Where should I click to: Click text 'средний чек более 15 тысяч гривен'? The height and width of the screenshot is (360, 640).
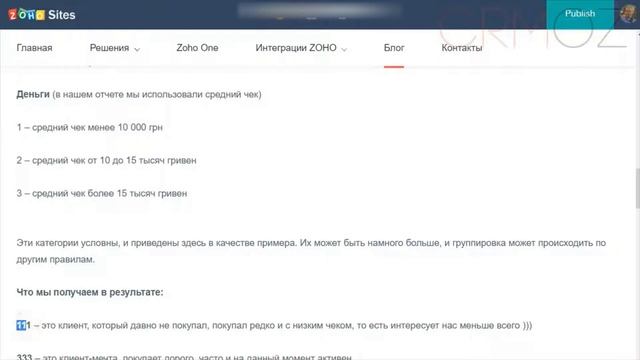[x=109, y=193]
